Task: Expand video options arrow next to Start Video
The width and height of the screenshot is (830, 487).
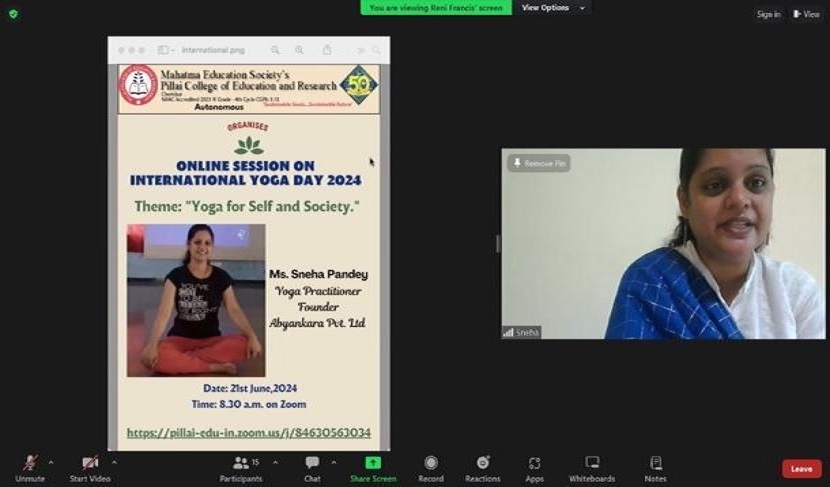Action: pos(114,463)
